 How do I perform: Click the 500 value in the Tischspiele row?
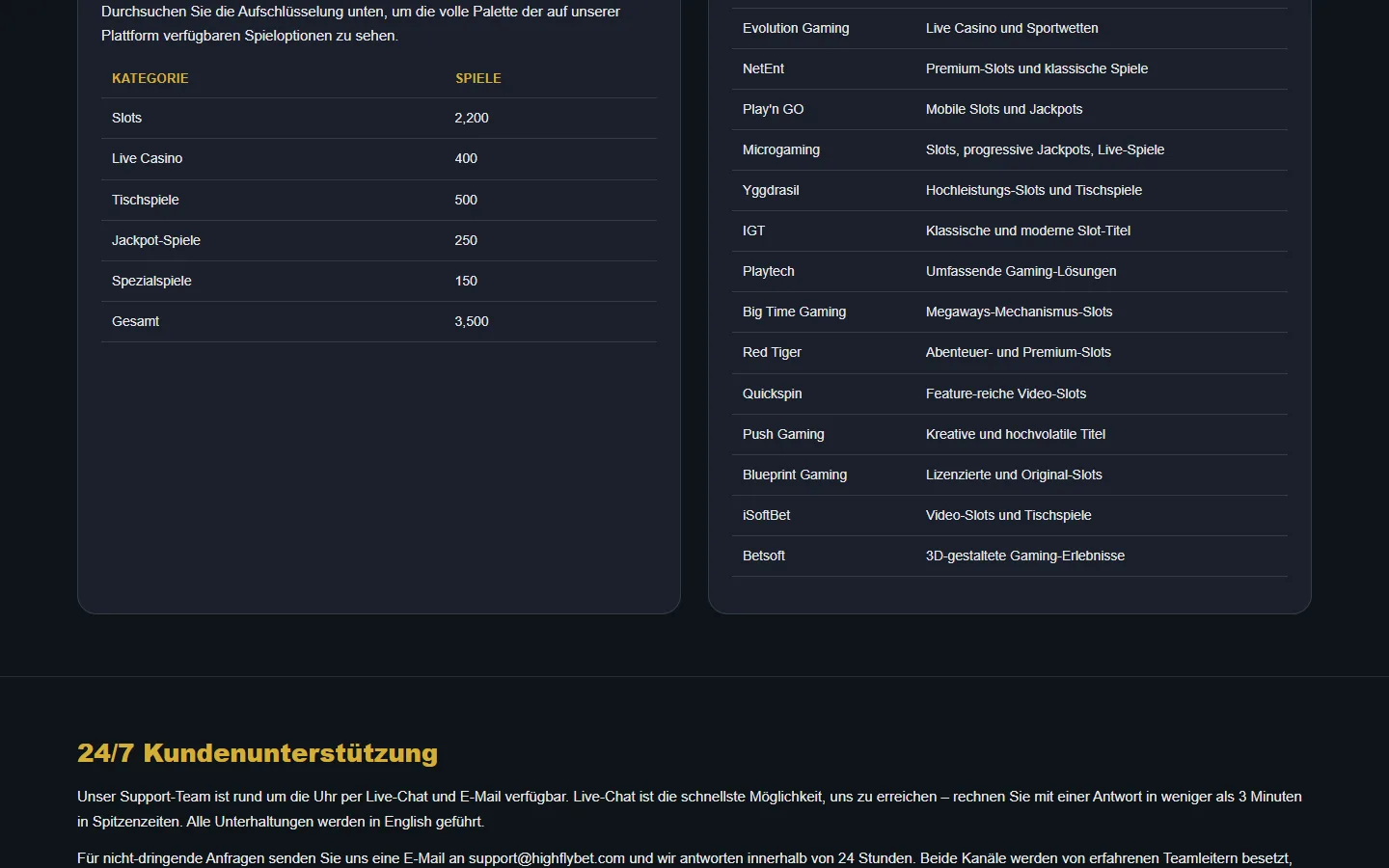[466, 200]
